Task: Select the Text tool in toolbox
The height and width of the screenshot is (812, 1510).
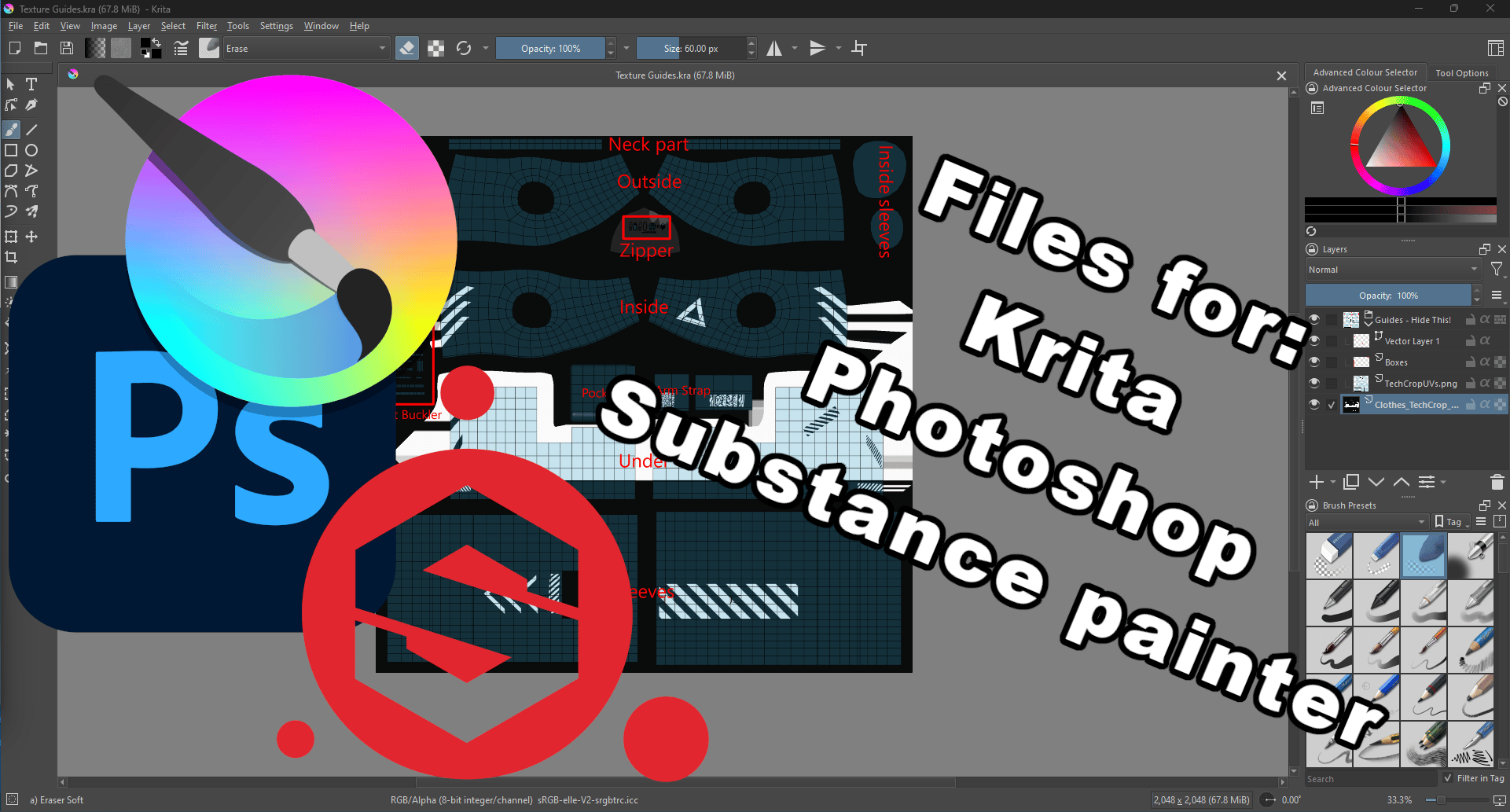Action: click(31, 84)
